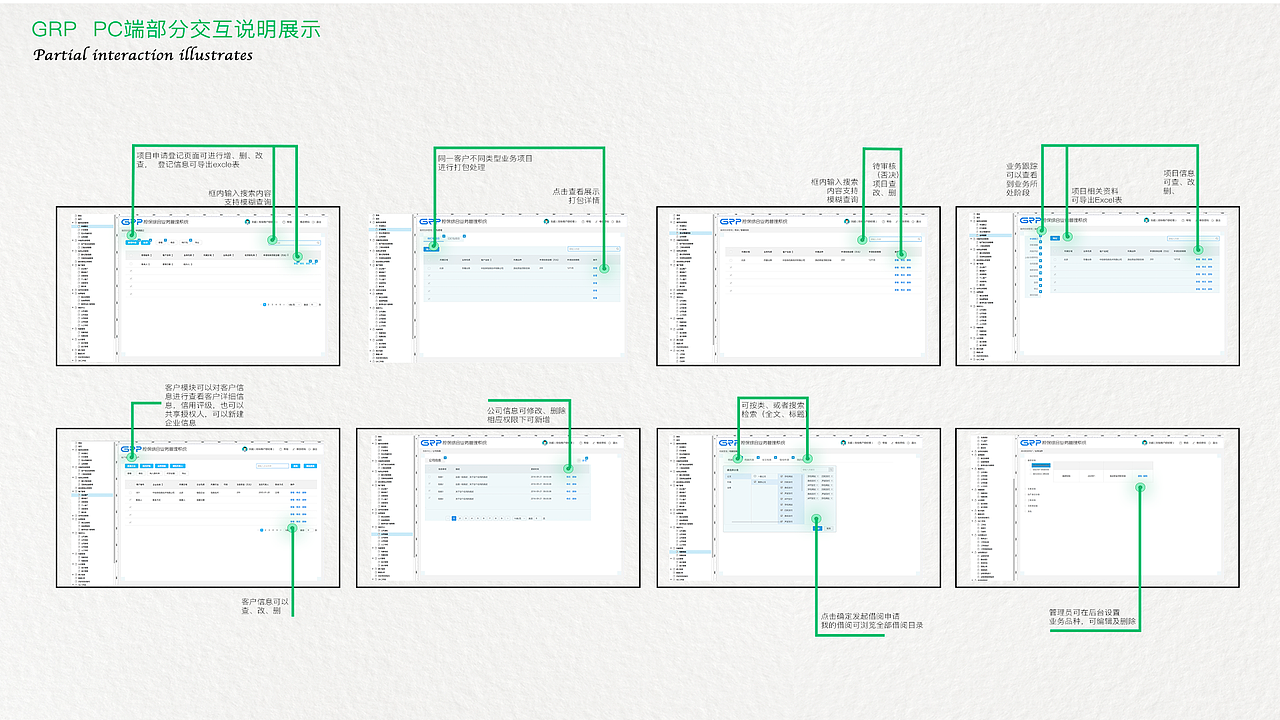1280x720 pixels.
Task: Click user avatar in project registration screen header
Action: [247, 222]
